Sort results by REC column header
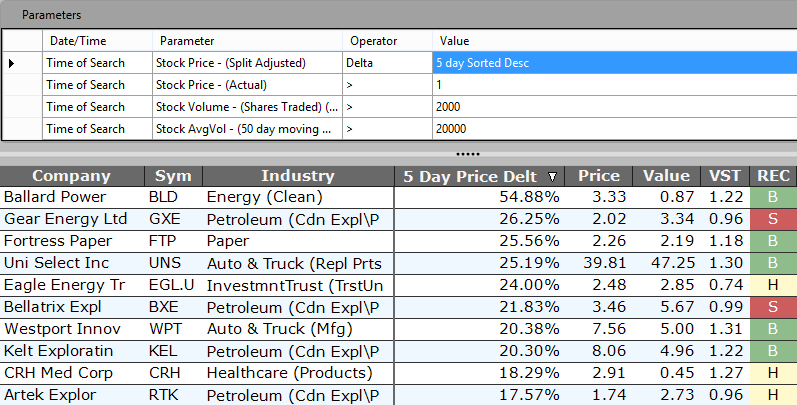Viewport: 797px width, 405px height. tap(773, 176)
